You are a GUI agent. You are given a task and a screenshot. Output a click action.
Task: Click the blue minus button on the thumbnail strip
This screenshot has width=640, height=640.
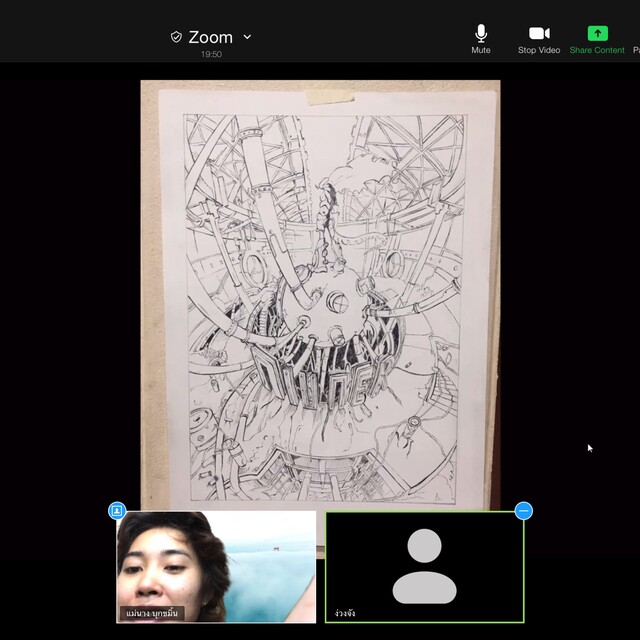point(524,511)
